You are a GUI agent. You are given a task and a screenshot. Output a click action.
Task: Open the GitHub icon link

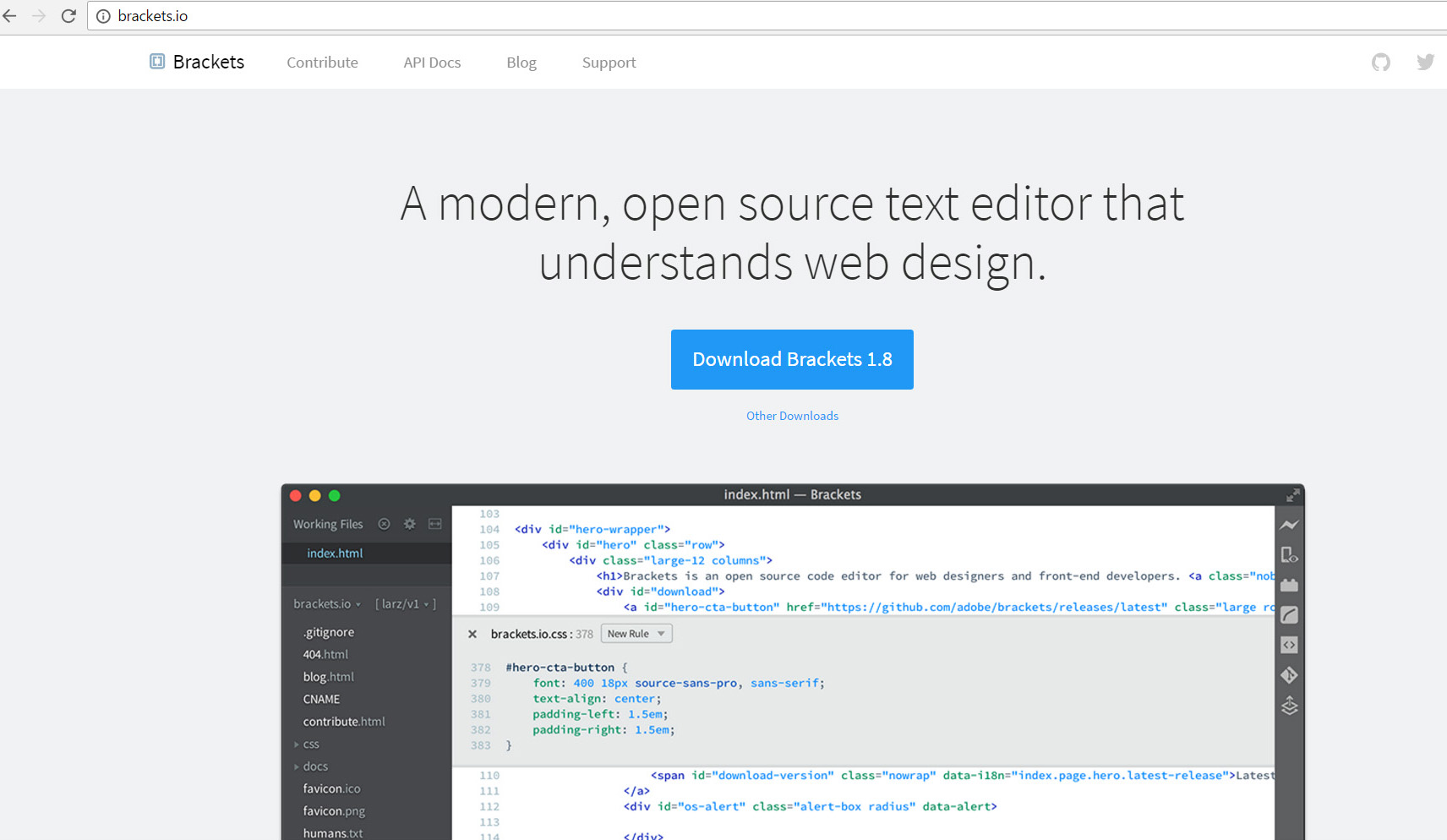click(x=1381, y=62)
